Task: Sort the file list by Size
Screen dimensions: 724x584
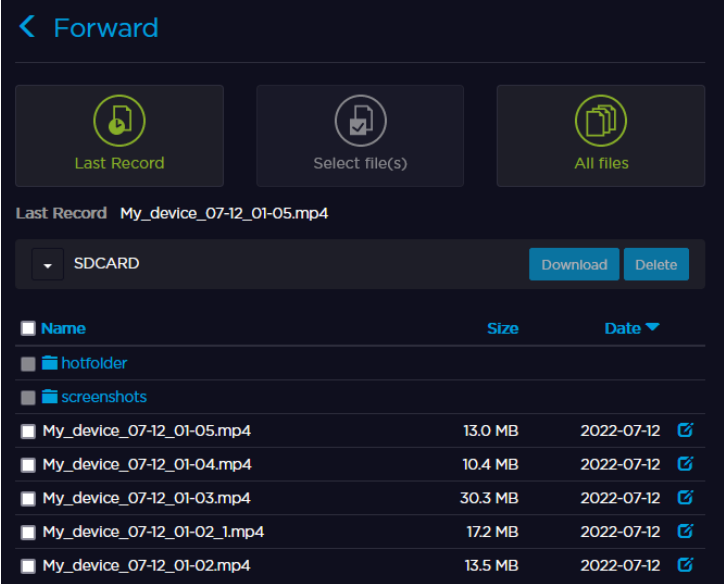Action: 502,328
